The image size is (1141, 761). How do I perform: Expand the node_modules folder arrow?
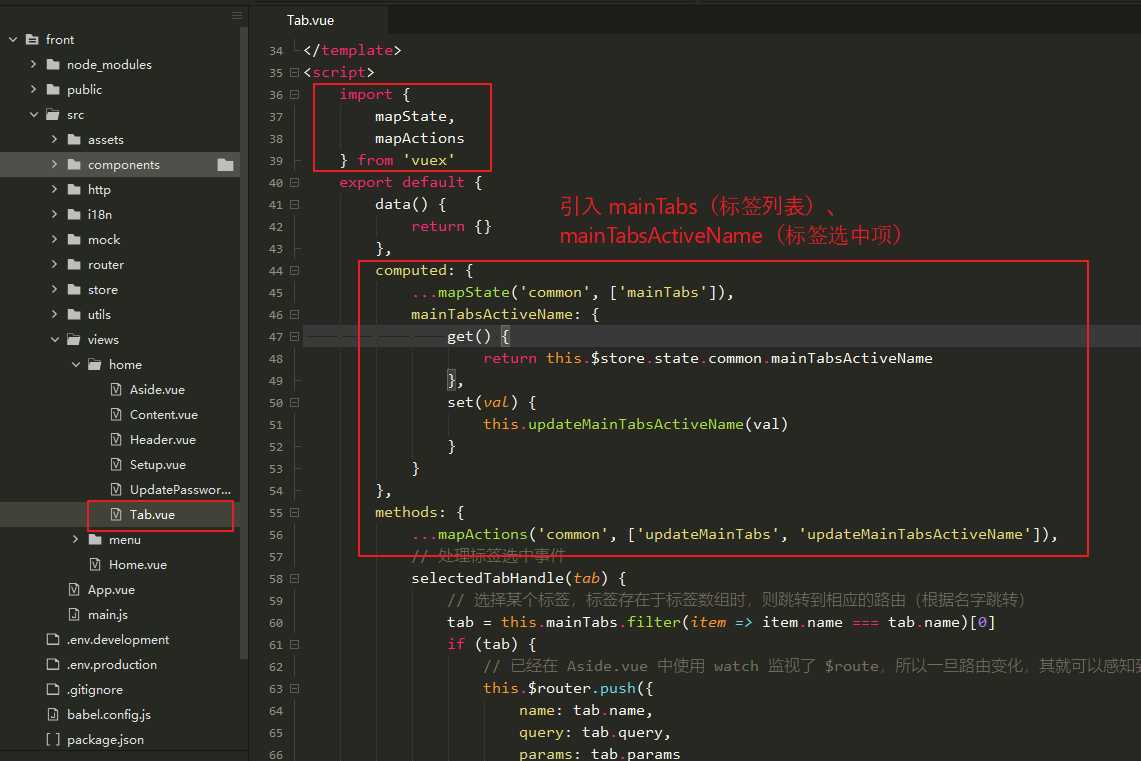[x=33, y=64]
